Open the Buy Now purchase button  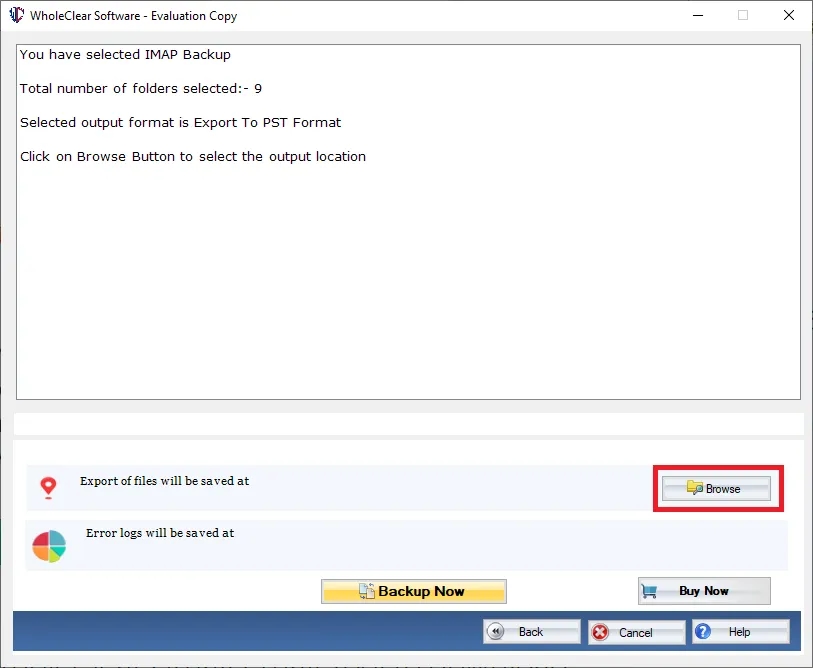704,591
